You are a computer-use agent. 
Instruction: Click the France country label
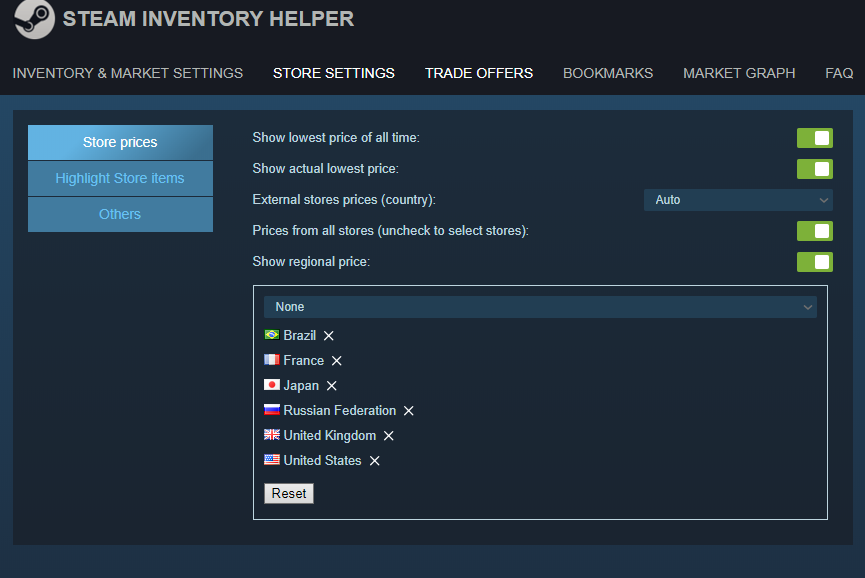(x=303, y=361)
